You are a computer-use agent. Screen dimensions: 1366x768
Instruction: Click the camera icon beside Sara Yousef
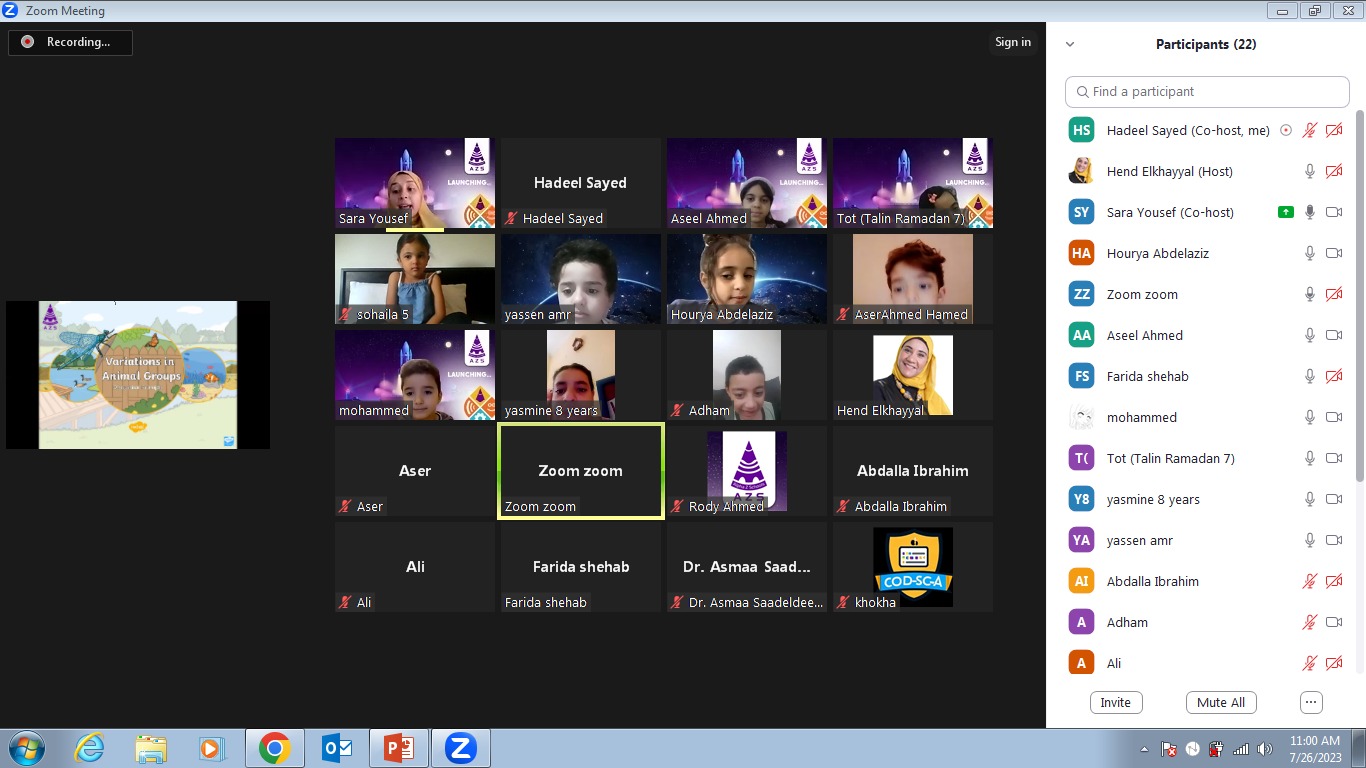click(1333, 212)
